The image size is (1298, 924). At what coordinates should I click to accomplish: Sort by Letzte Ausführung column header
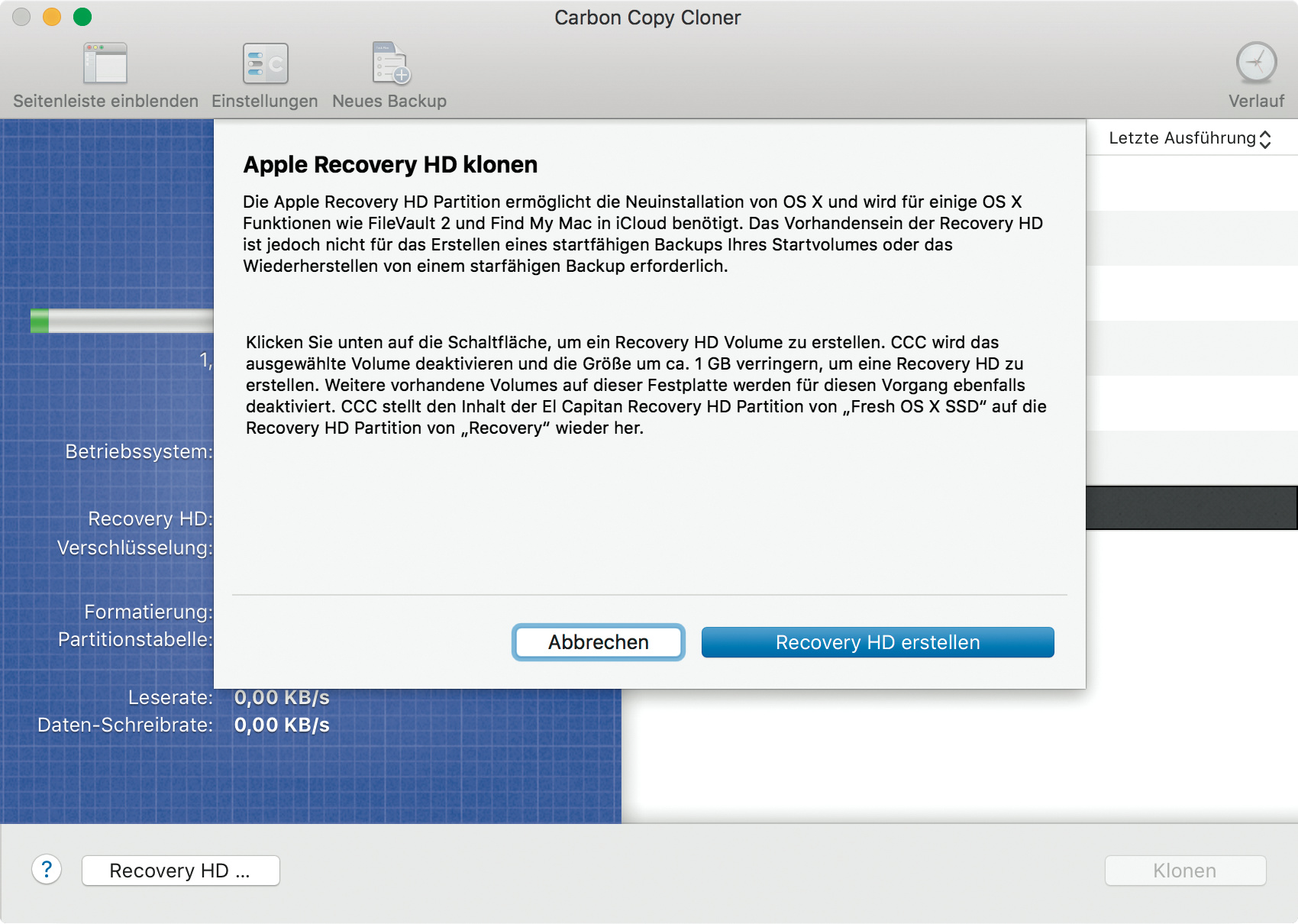(x=1190, y=138)
